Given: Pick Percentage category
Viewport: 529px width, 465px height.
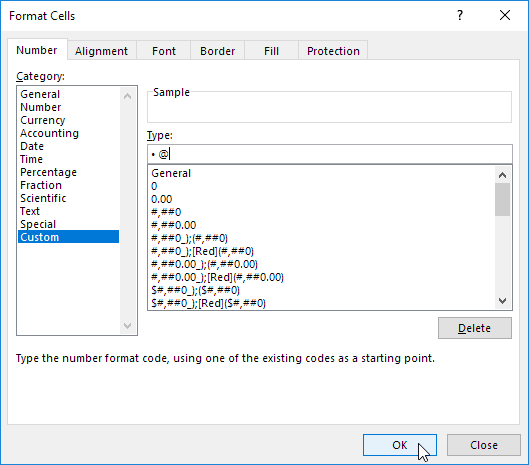Looking at the screenshot, I should point(68,172).
